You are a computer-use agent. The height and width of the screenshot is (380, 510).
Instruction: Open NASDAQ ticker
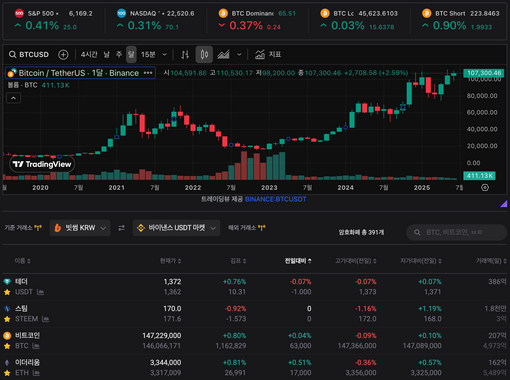156,20
